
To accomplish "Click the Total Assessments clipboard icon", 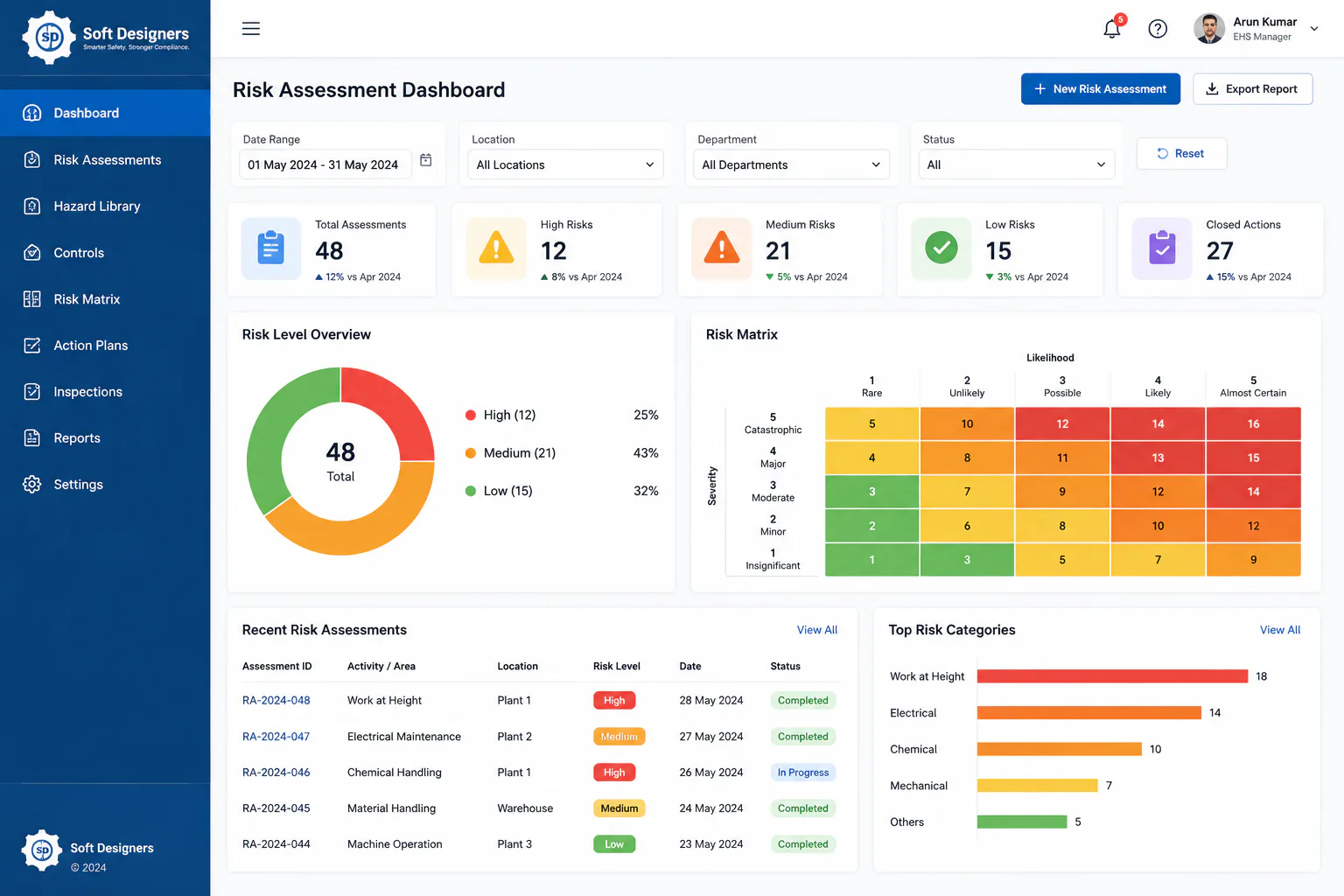I will pos(271,248).
